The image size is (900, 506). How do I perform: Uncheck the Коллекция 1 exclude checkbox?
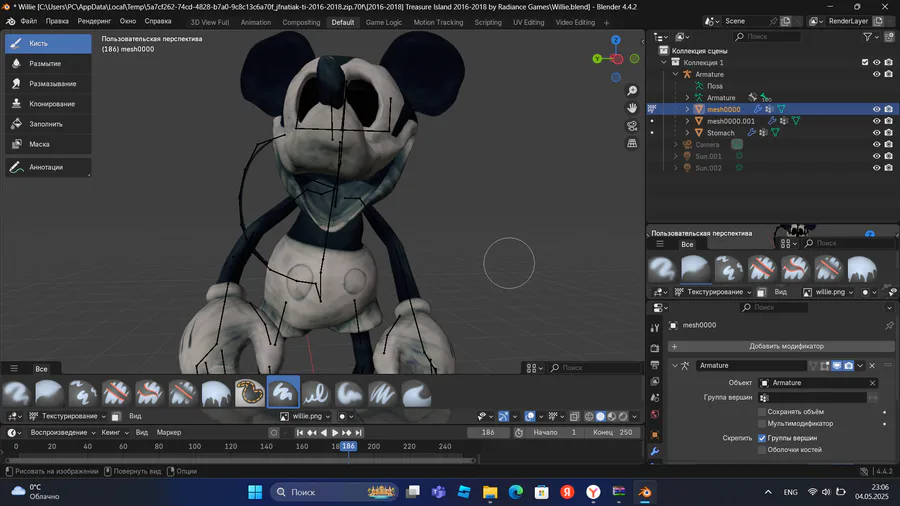pos(865,63)
